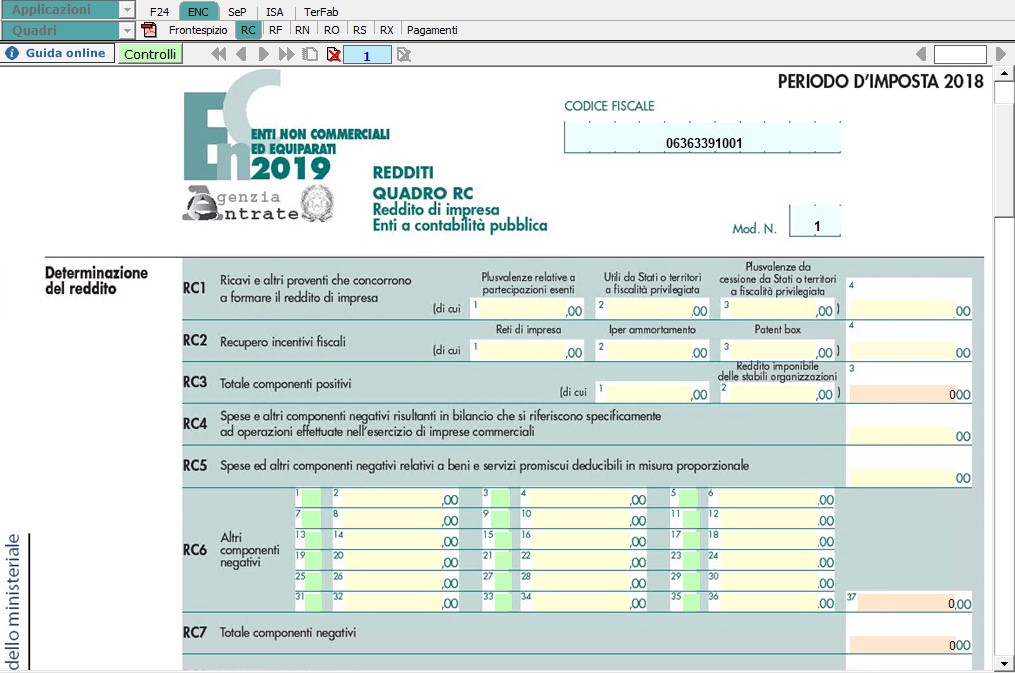
Task: Click RC2 Patent box field
Action: pos(777,351)
